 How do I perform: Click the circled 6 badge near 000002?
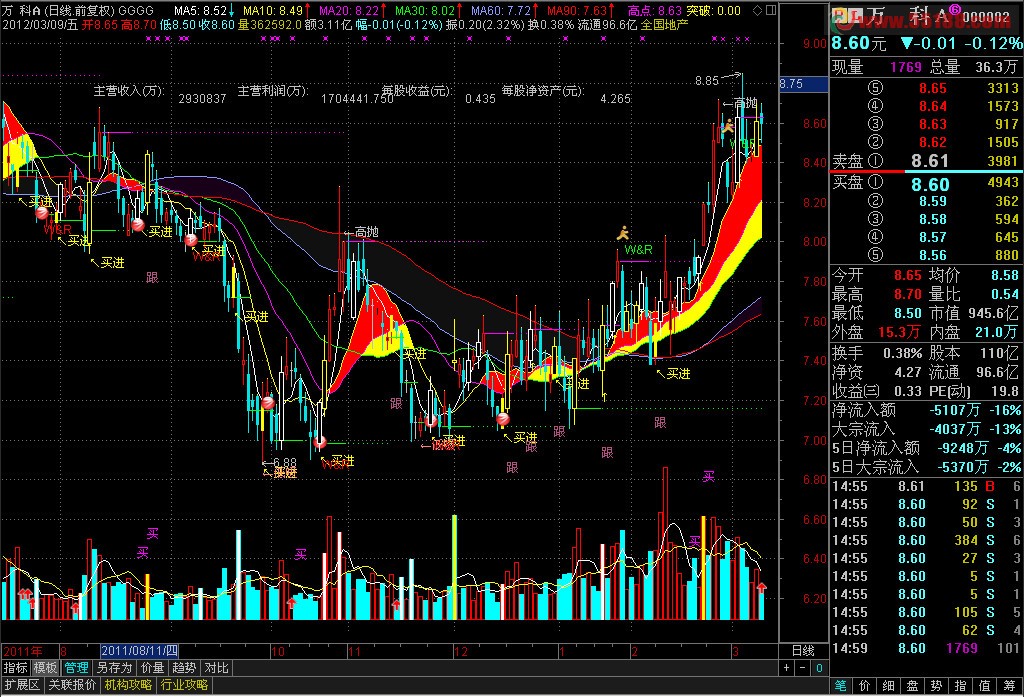pyautogui.click(x=954, y=9)
